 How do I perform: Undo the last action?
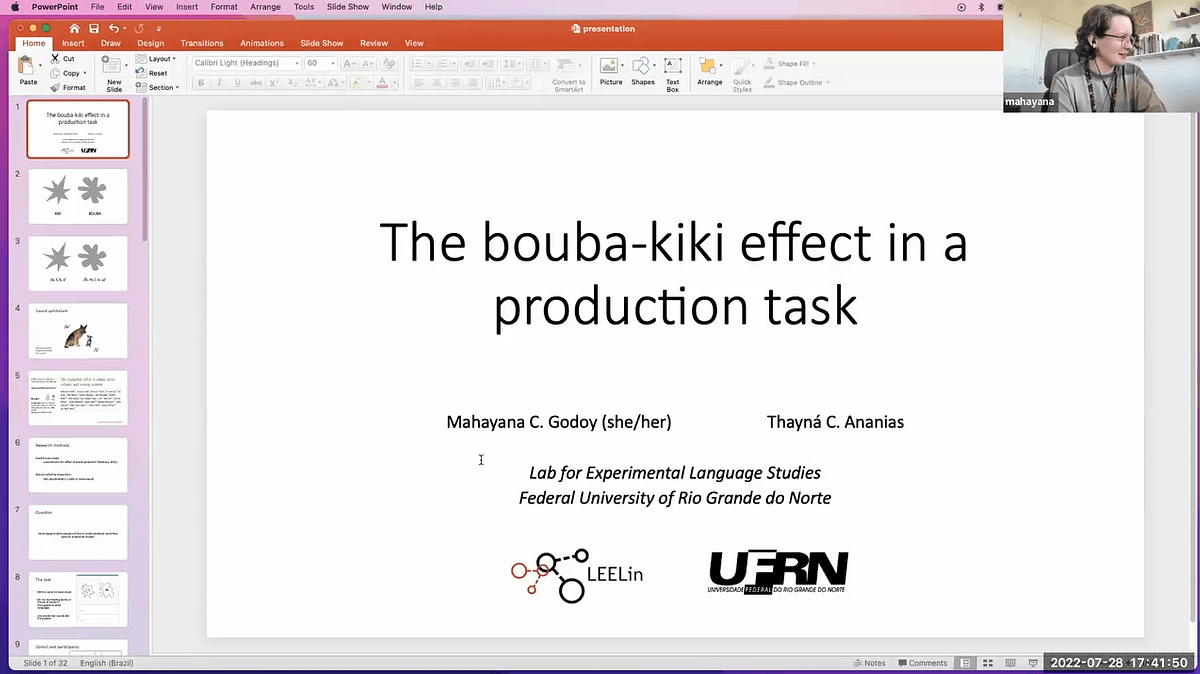pos(114,28)
